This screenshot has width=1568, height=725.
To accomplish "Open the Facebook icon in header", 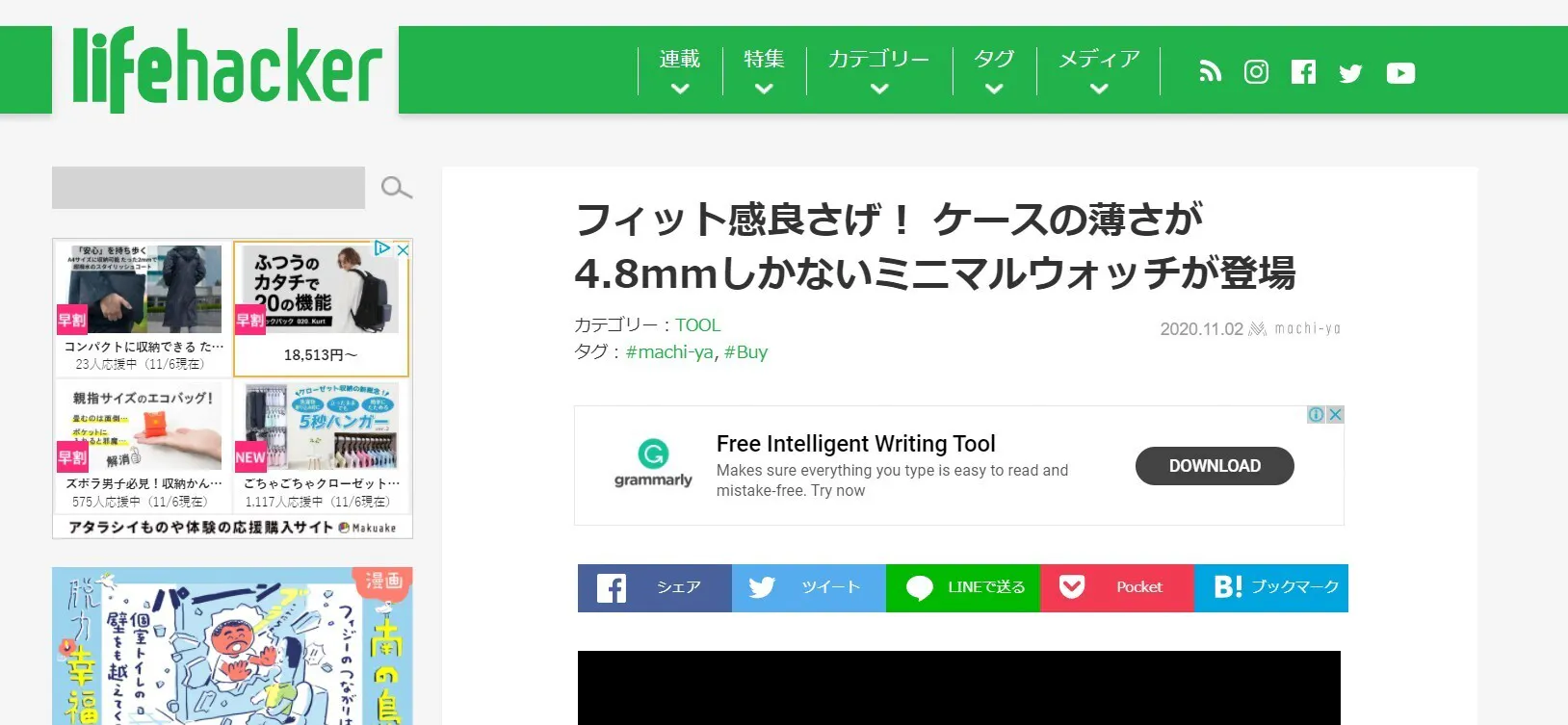I will (x=1303, y=71).
